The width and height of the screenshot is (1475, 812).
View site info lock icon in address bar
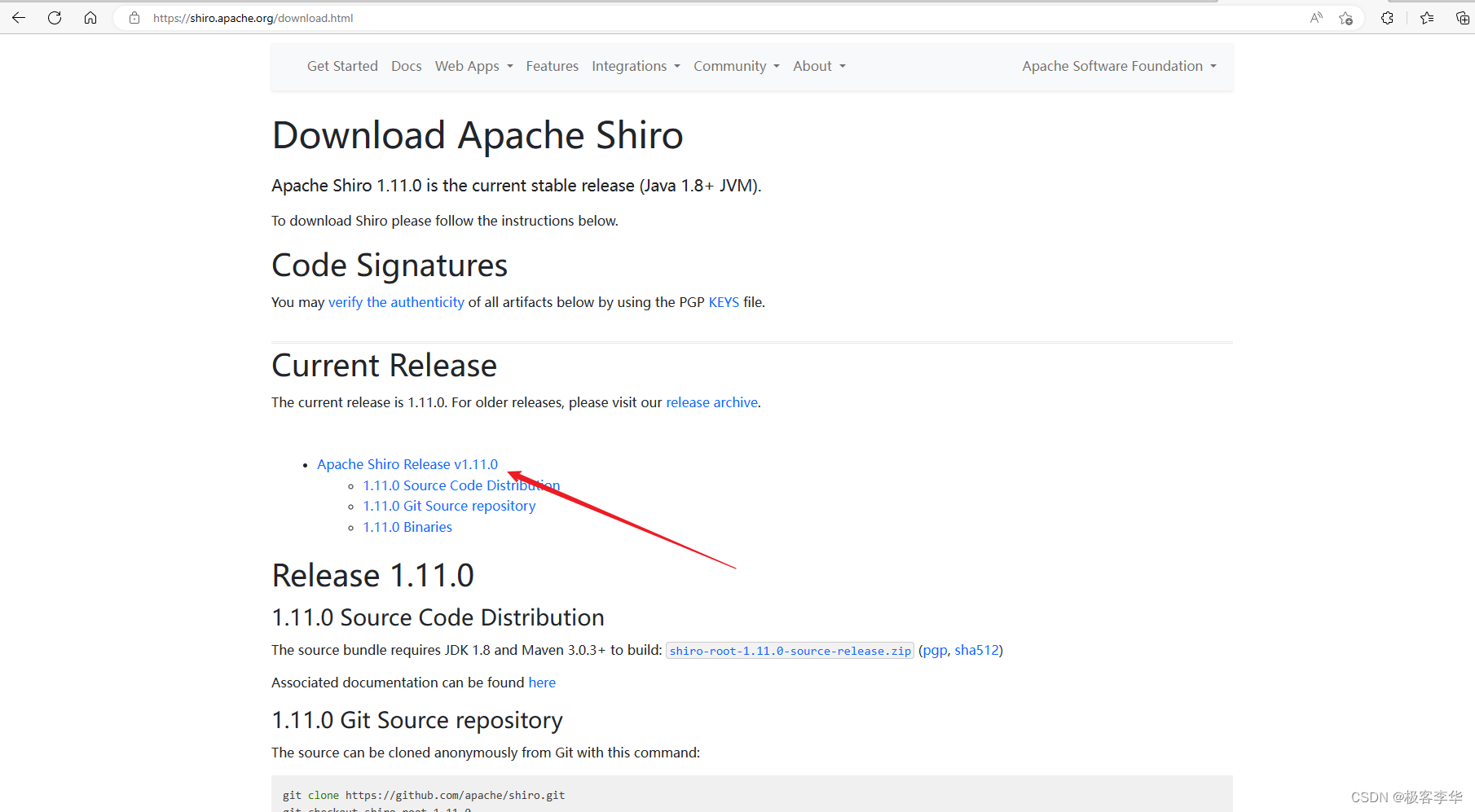click(x=134, y=18)
